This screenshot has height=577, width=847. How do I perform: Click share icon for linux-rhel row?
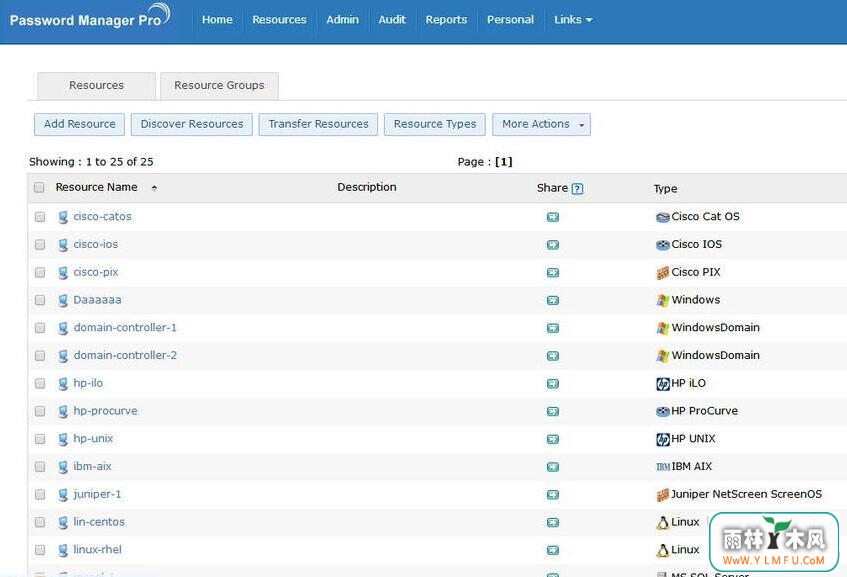click(553, 551)
